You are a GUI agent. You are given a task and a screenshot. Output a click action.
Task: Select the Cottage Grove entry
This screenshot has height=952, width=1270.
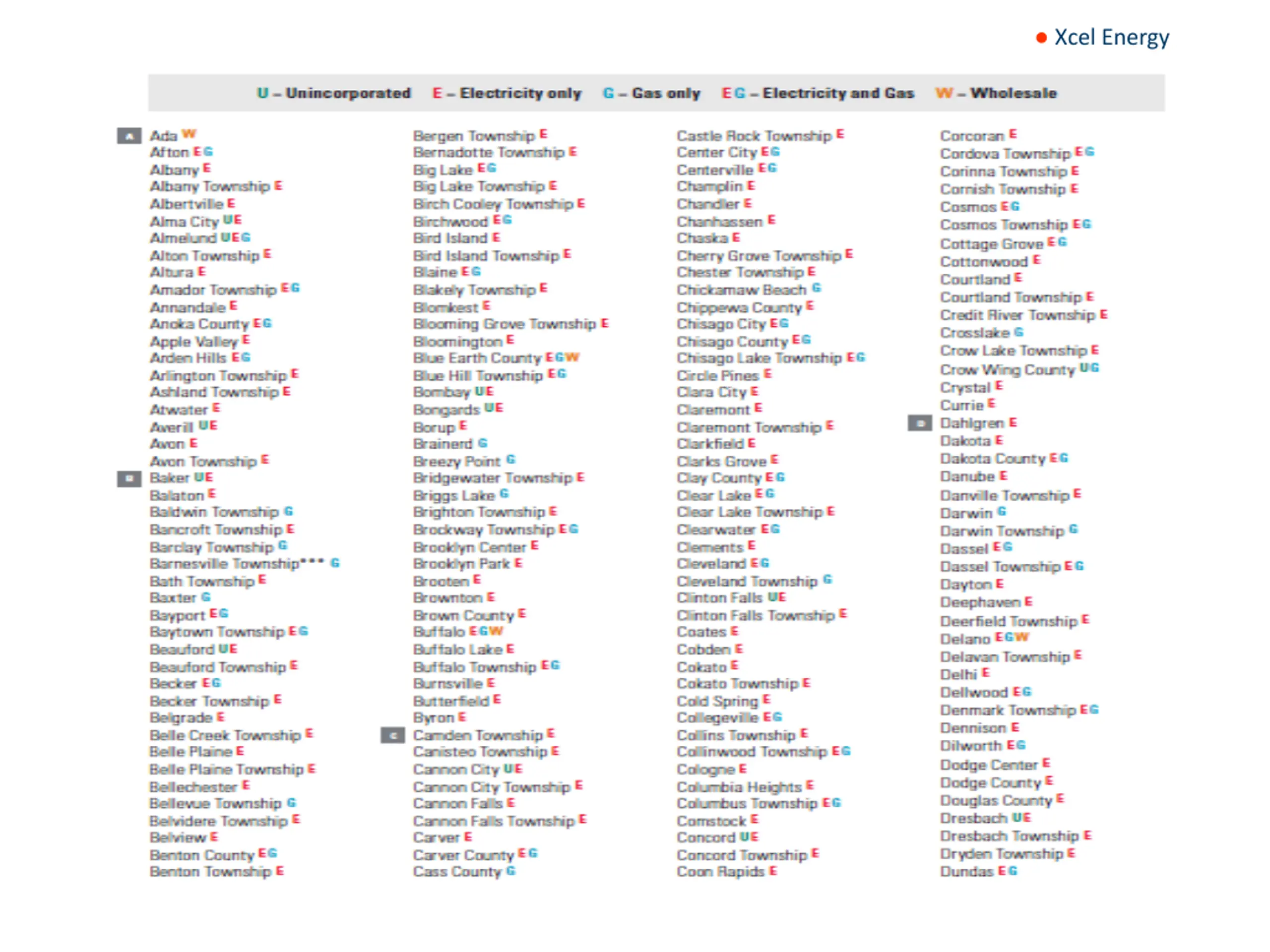point(992,244)
